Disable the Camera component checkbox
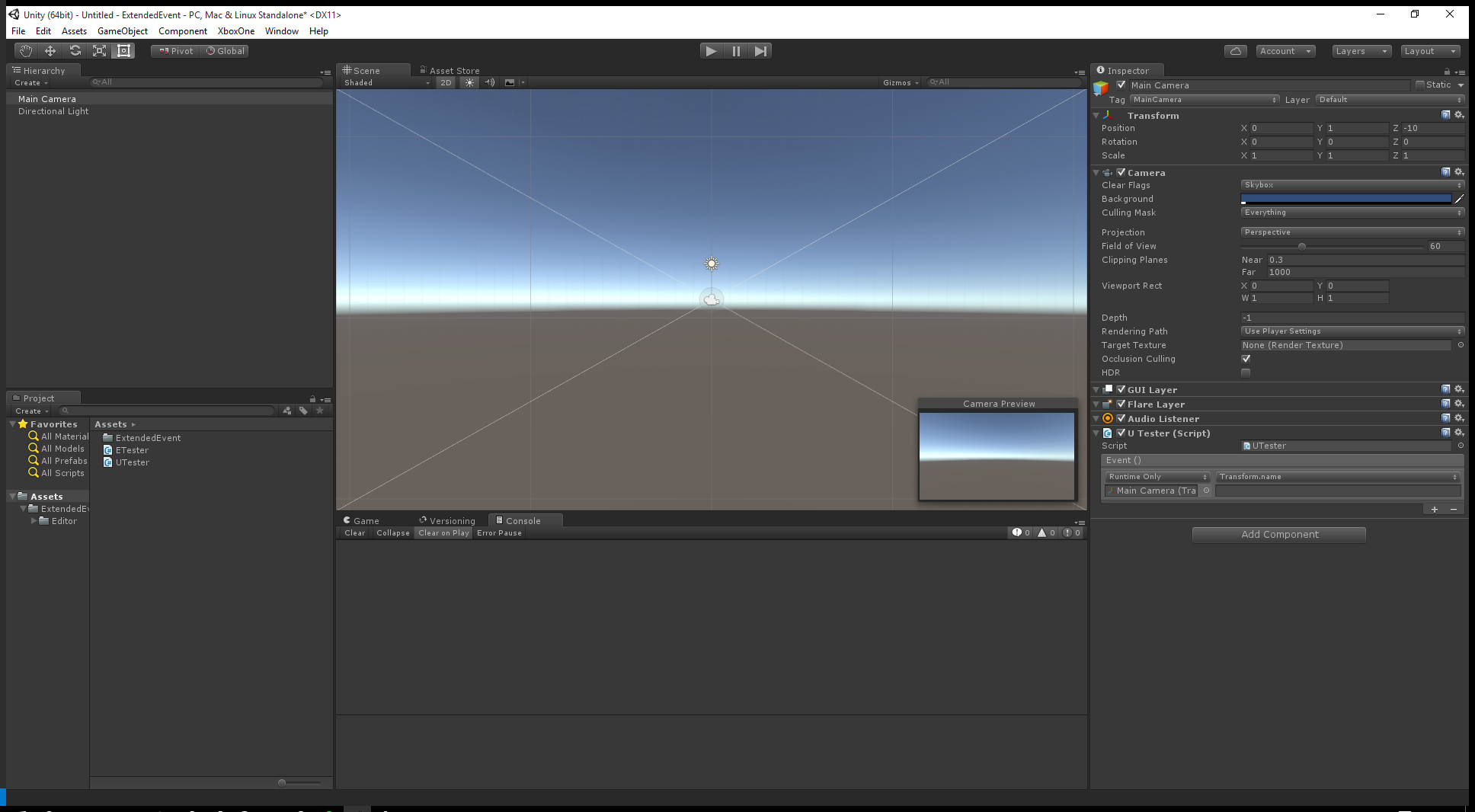 tap(1121, 172)
